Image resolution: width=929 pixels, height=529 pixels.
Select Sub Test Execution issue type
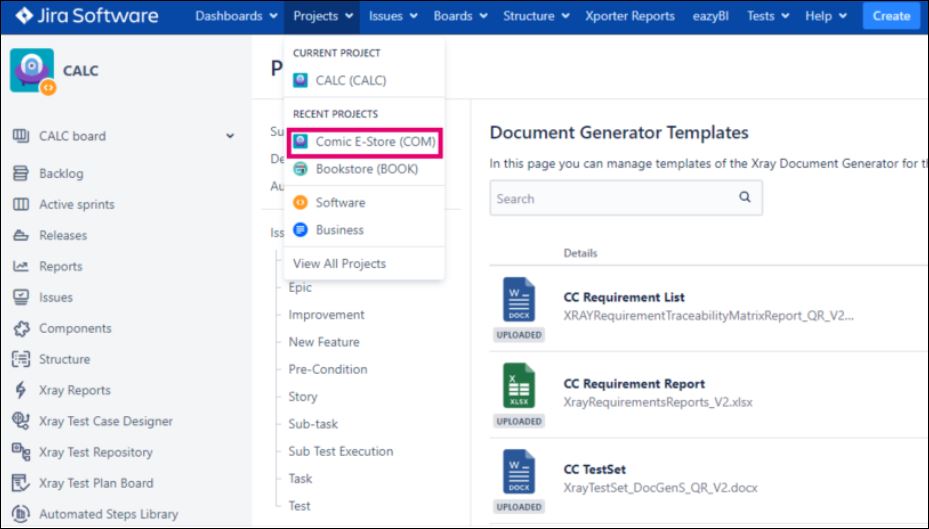click(340, 451)
